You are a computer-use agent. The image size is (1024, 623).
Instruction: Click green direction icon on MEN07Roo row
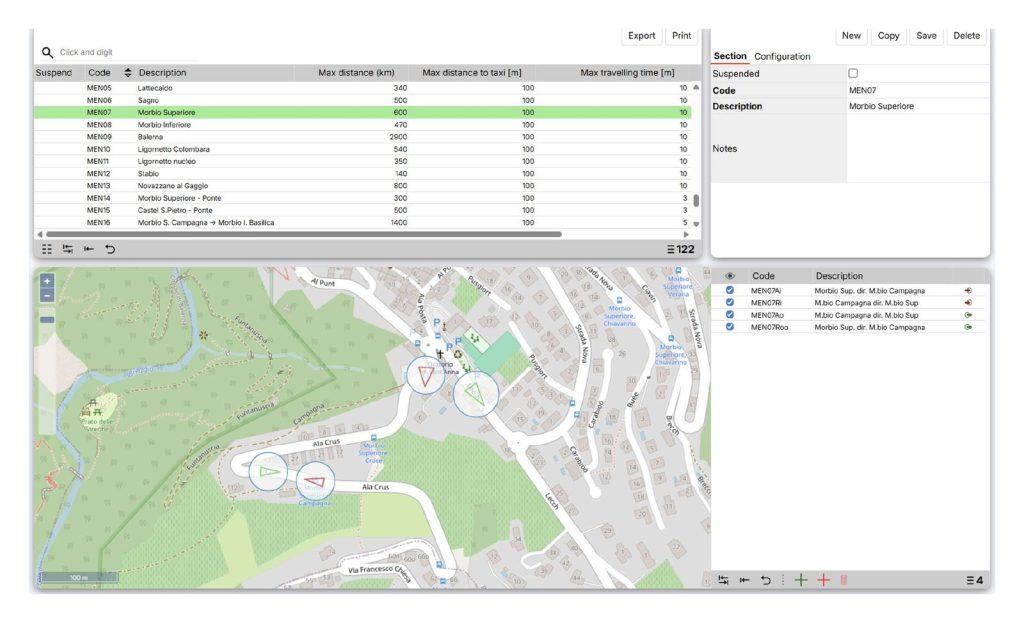(968, 327)
